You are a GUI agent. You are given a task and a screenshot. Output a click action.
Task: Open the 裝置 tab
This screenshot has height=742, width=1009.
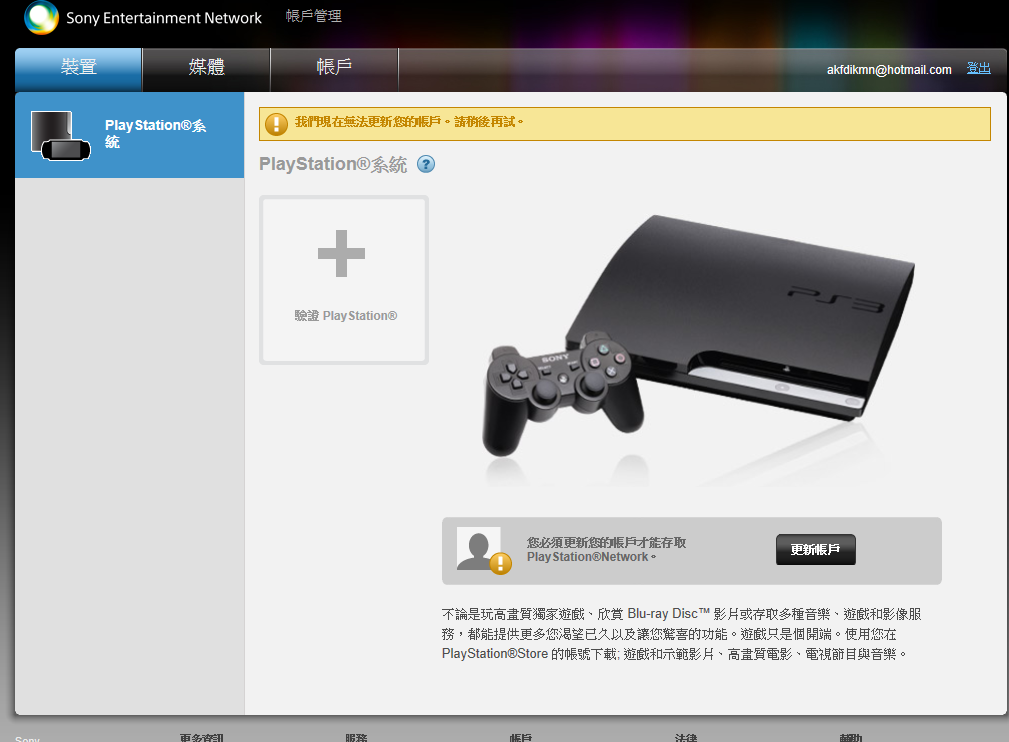pyautogui.click(x=79, y=69)
